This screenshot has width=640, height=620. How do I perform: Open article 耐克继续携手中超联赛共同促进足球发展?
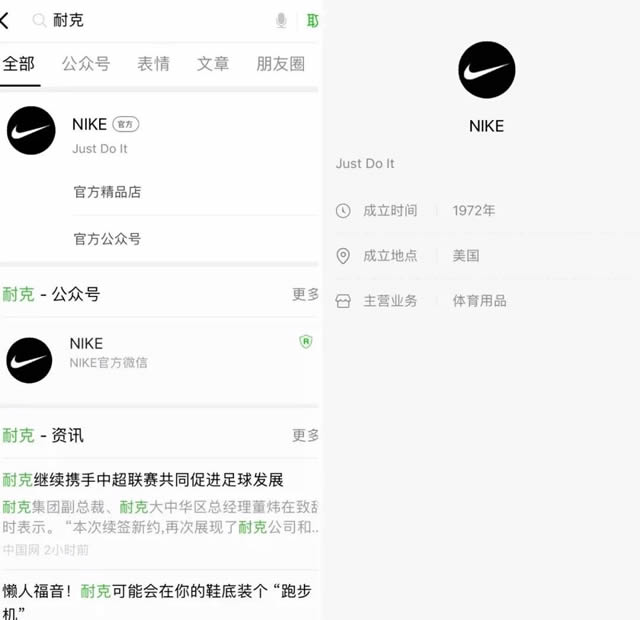point(143,480)
